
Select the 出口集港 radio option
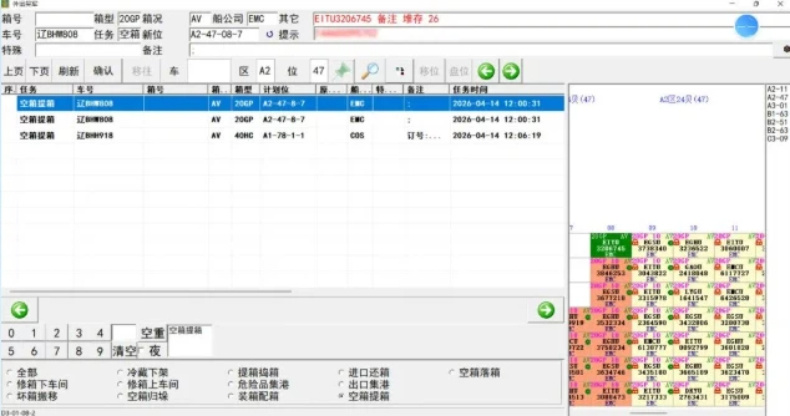pos(364,384)
